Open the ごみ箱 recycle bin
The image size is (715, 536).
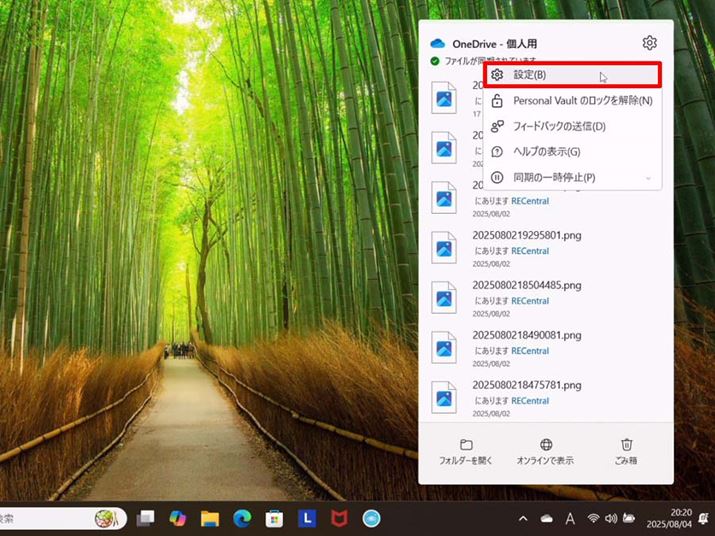tap(626, 451)
